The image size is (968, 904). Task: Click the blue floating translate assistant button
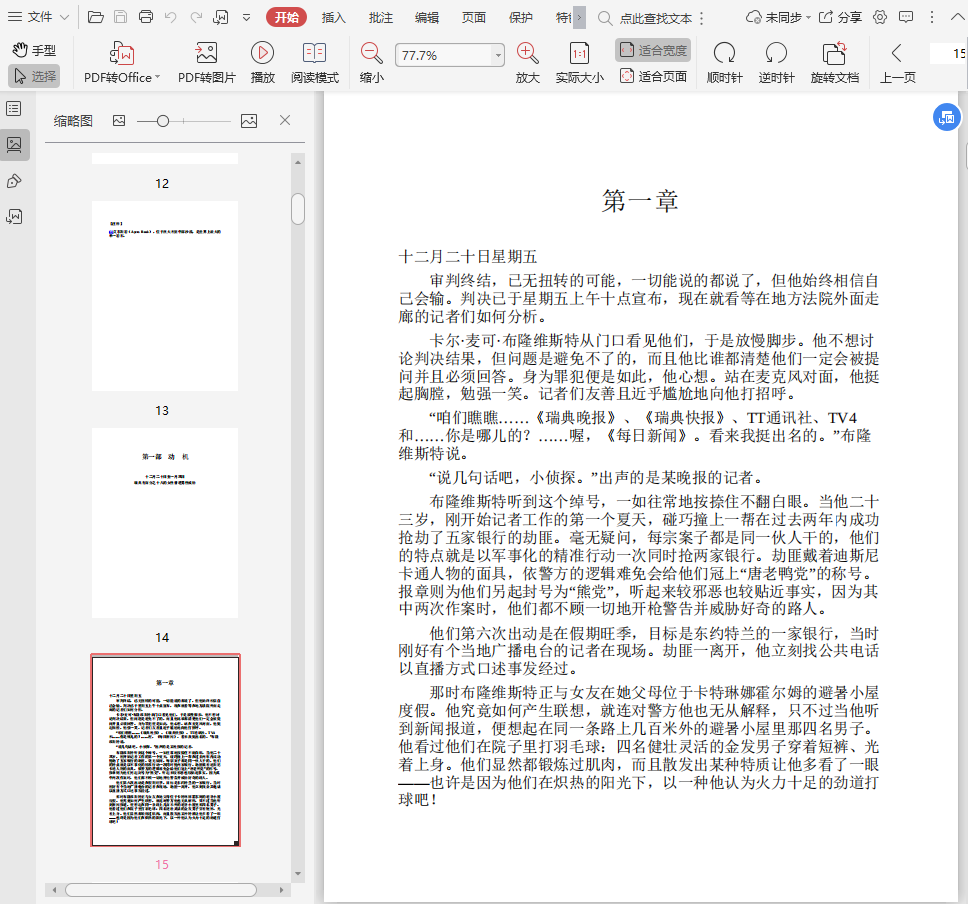946,117
